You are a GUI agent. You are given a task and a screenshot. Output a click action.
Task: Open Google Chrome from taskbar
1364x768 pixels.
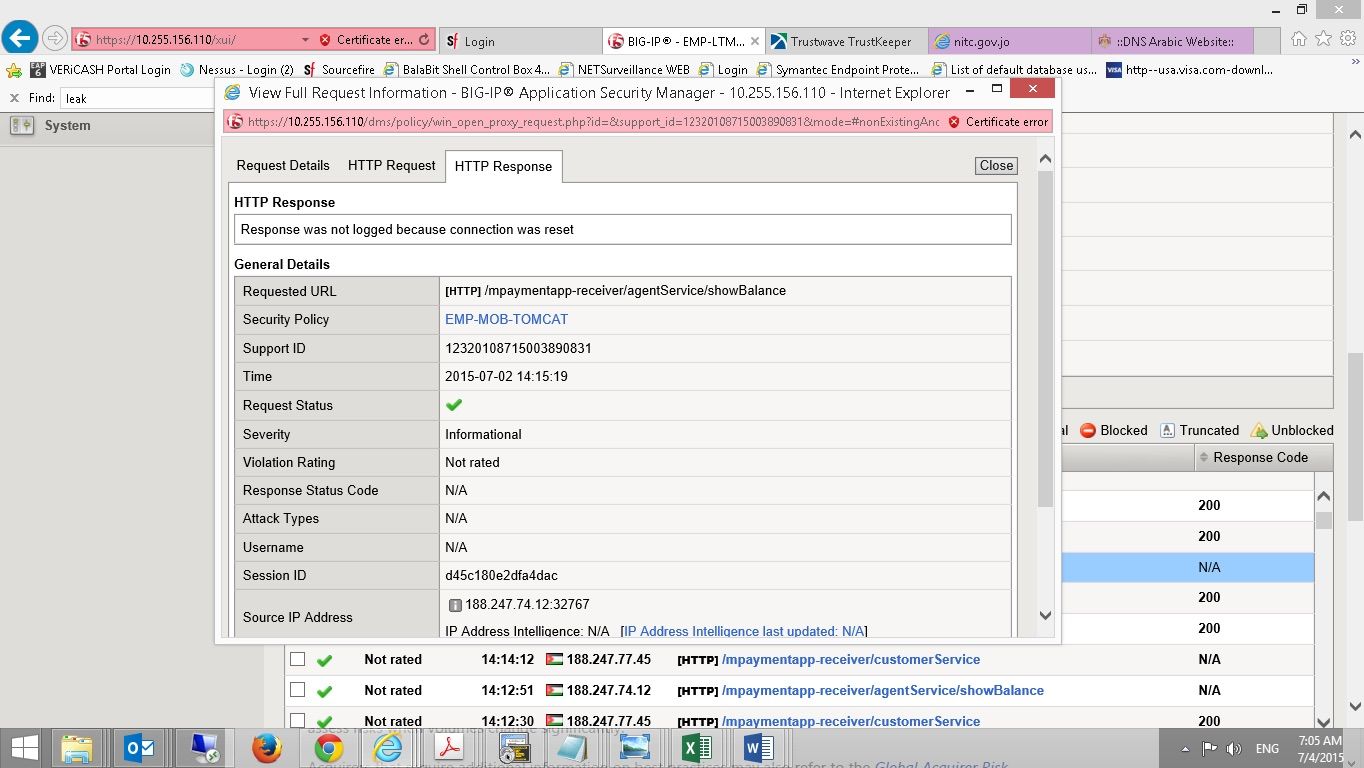(x=328, y=748)
